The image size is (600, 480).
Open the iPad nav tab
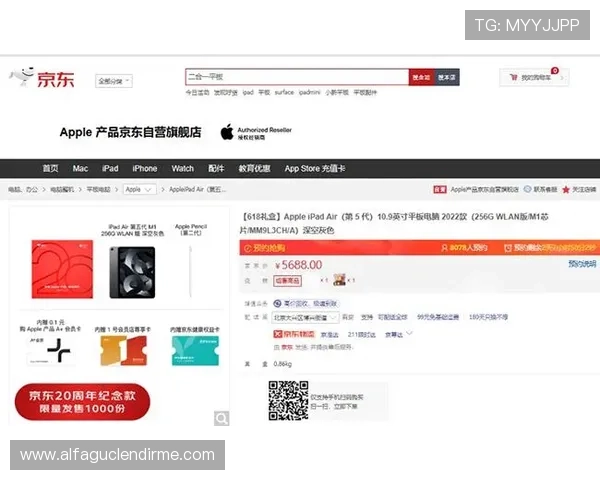[110, 168]
